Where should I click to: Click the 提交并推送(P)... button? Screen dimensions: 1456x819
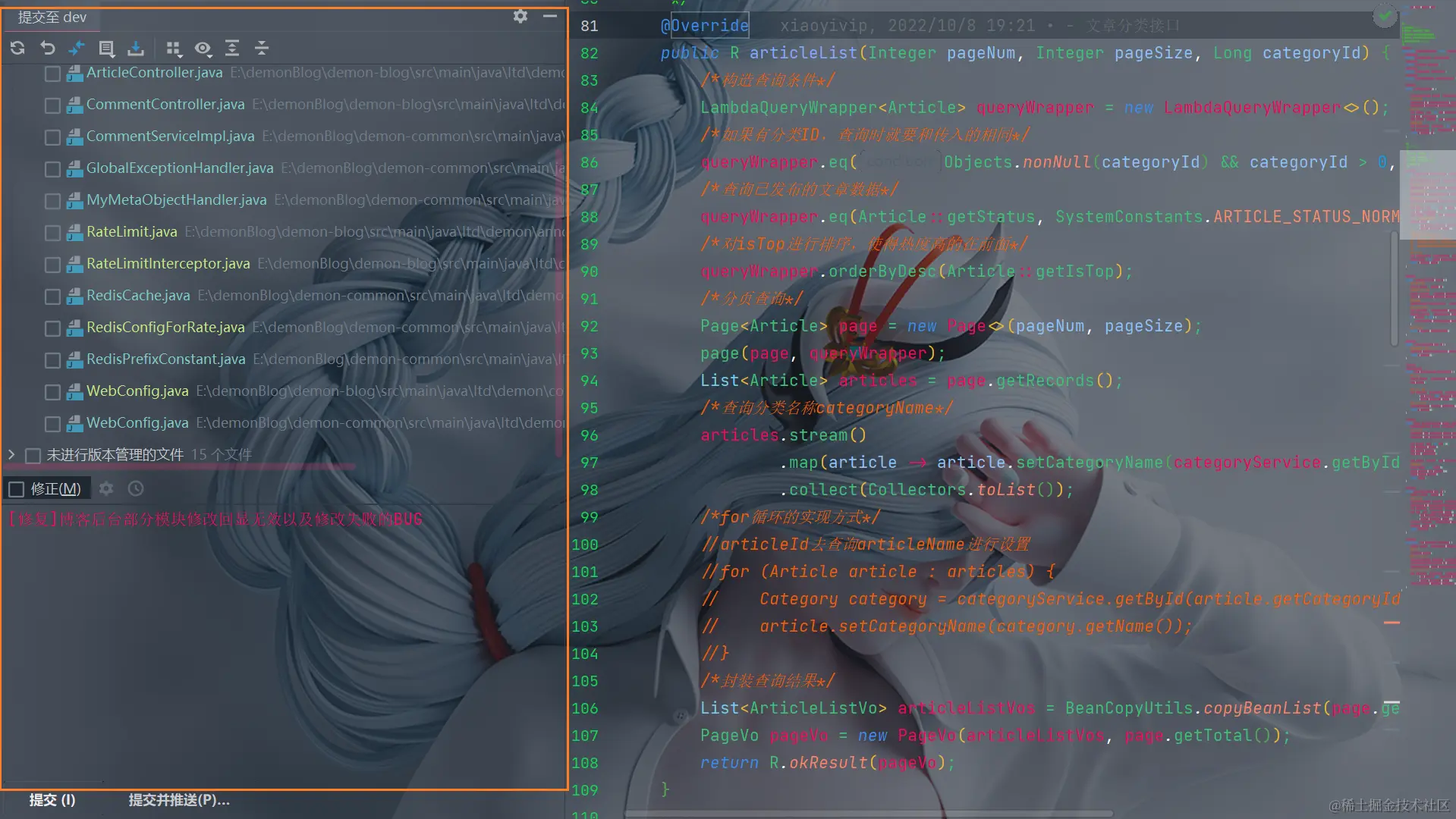tap(179, 800)
